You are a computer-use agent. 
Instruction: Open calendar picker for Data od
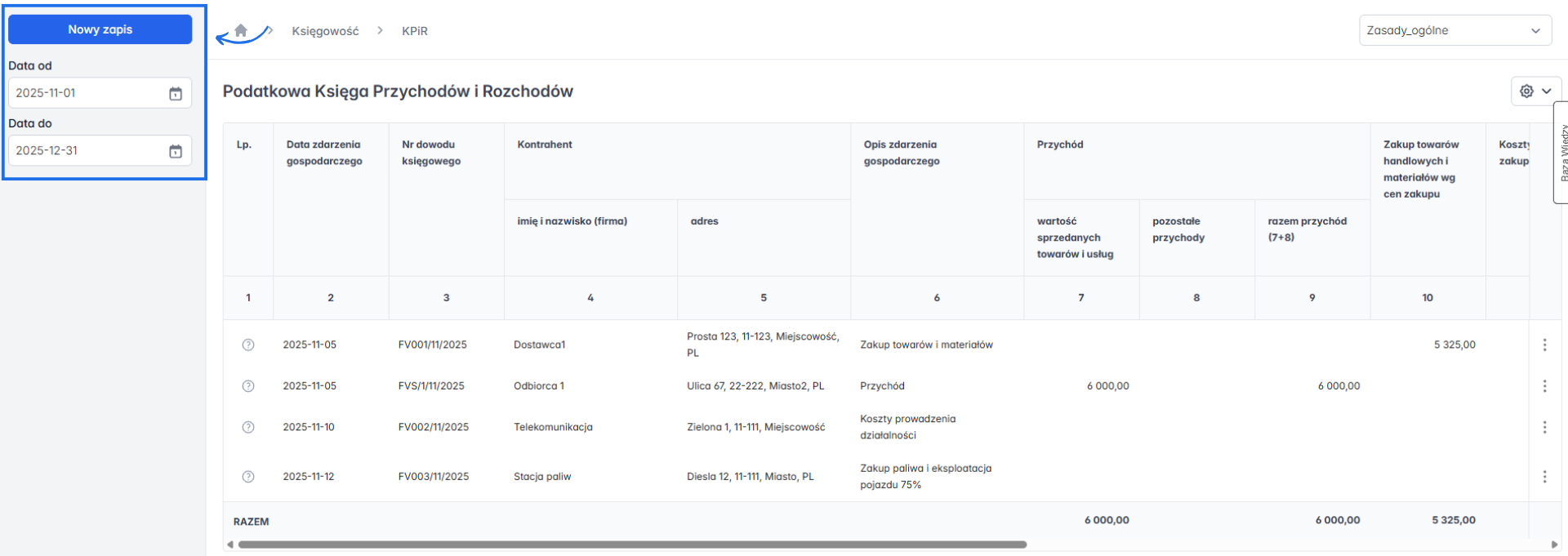tap(176, 93)
